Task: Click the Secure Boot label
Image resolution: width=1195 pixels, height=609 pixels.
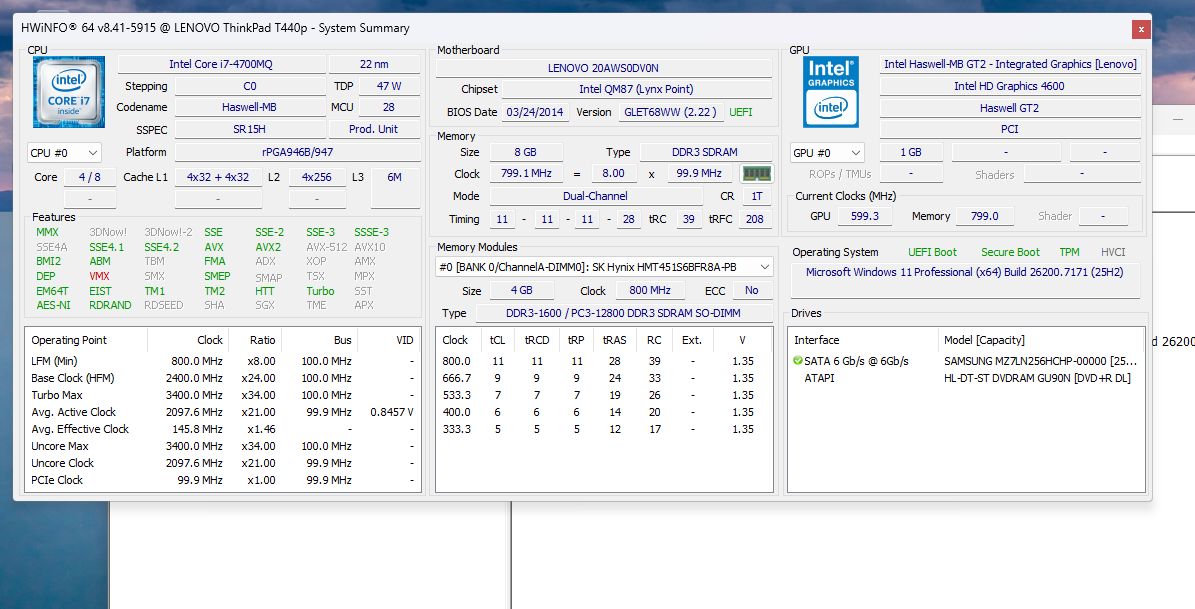Action: pyautogui.click(x=1011, y=252)
